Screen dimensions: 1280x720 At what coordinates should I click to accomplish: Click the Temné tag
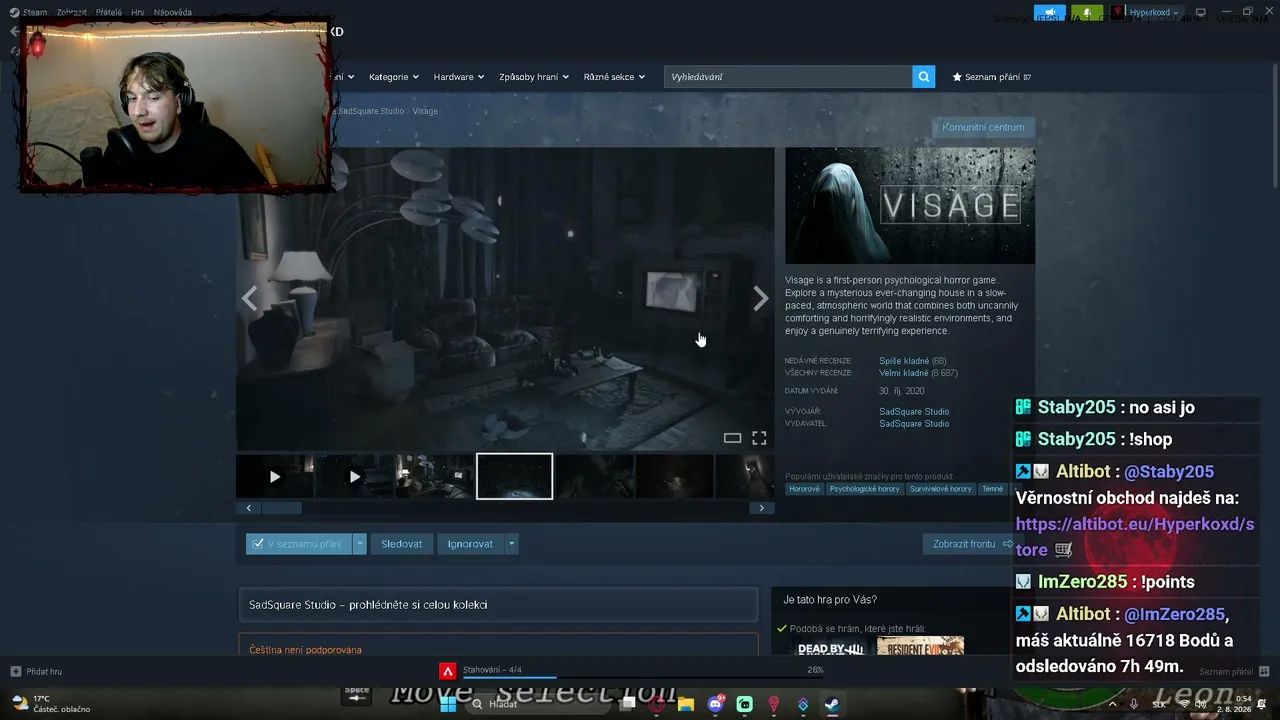pyautogui.click(x=992, y=489)
